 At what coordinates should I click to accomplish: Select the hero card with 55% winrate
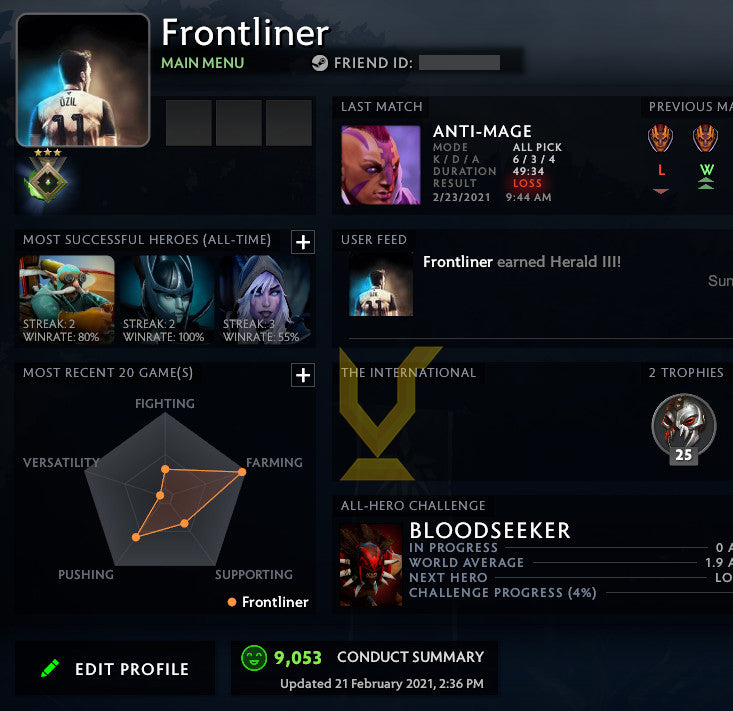266,300
